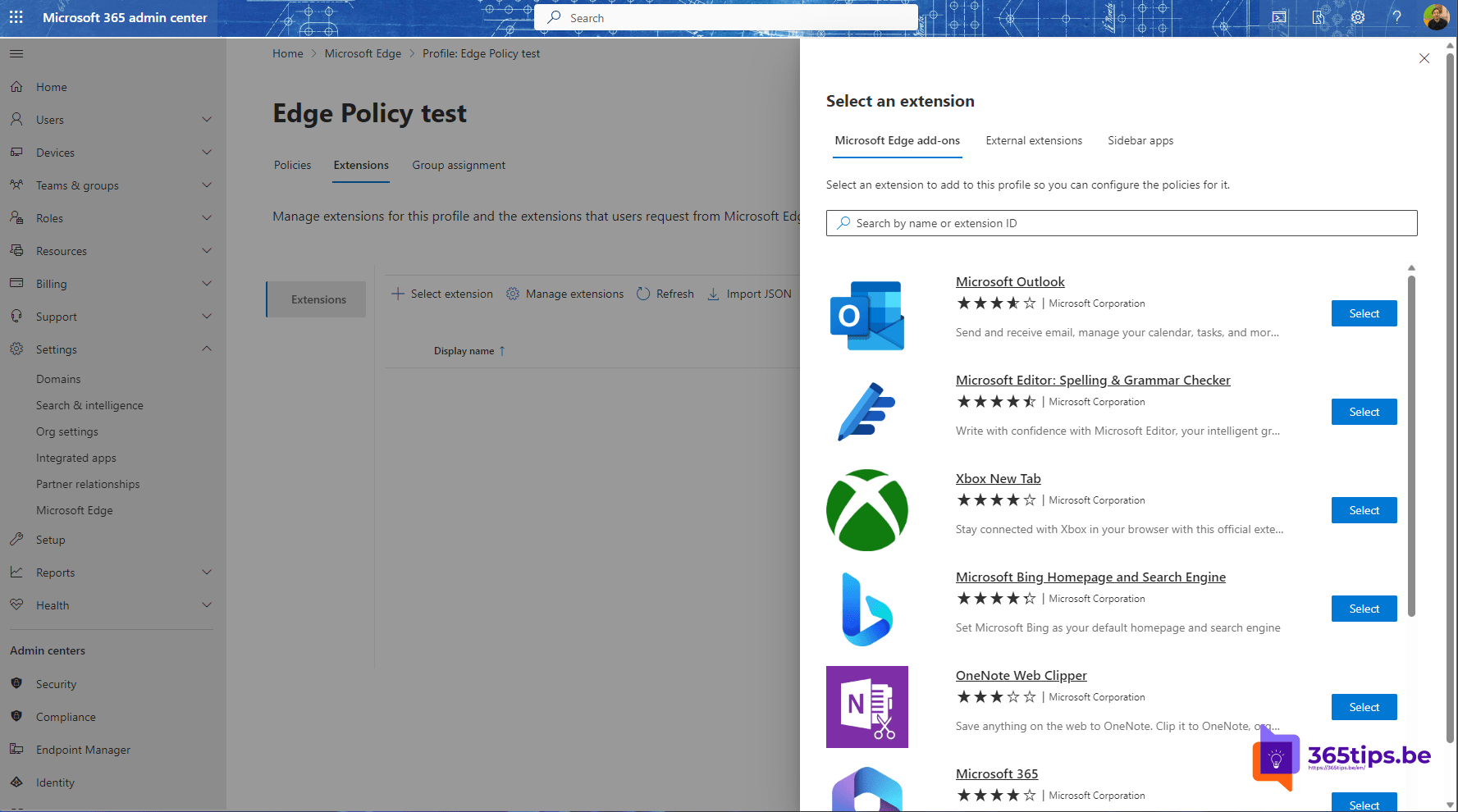Click the Users person icon

click(16, 119)
